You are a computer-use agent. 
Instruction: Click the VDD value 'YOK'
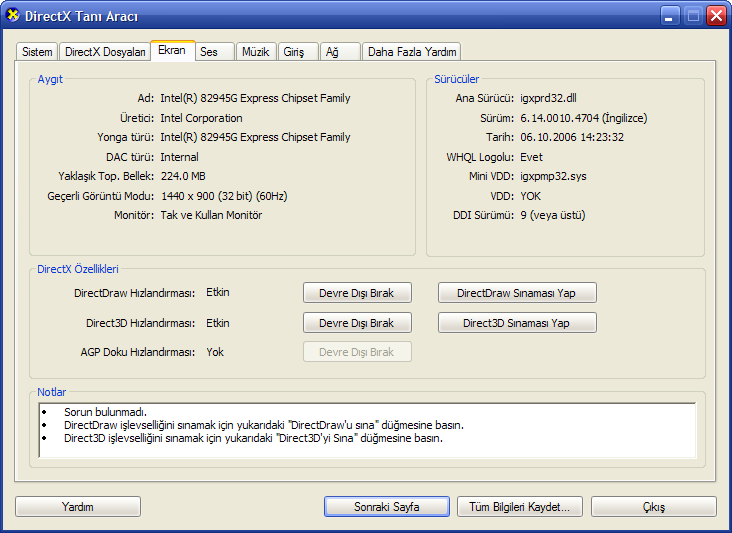tap(531, 196)
